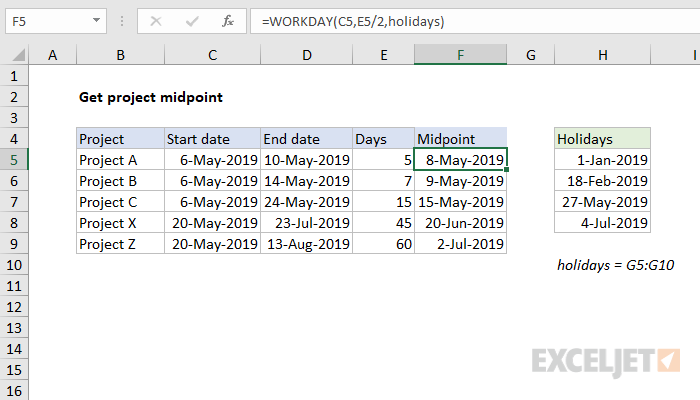700x400 pixels.
Task: Click the 'Project' header cell
Action: point(121,139)
